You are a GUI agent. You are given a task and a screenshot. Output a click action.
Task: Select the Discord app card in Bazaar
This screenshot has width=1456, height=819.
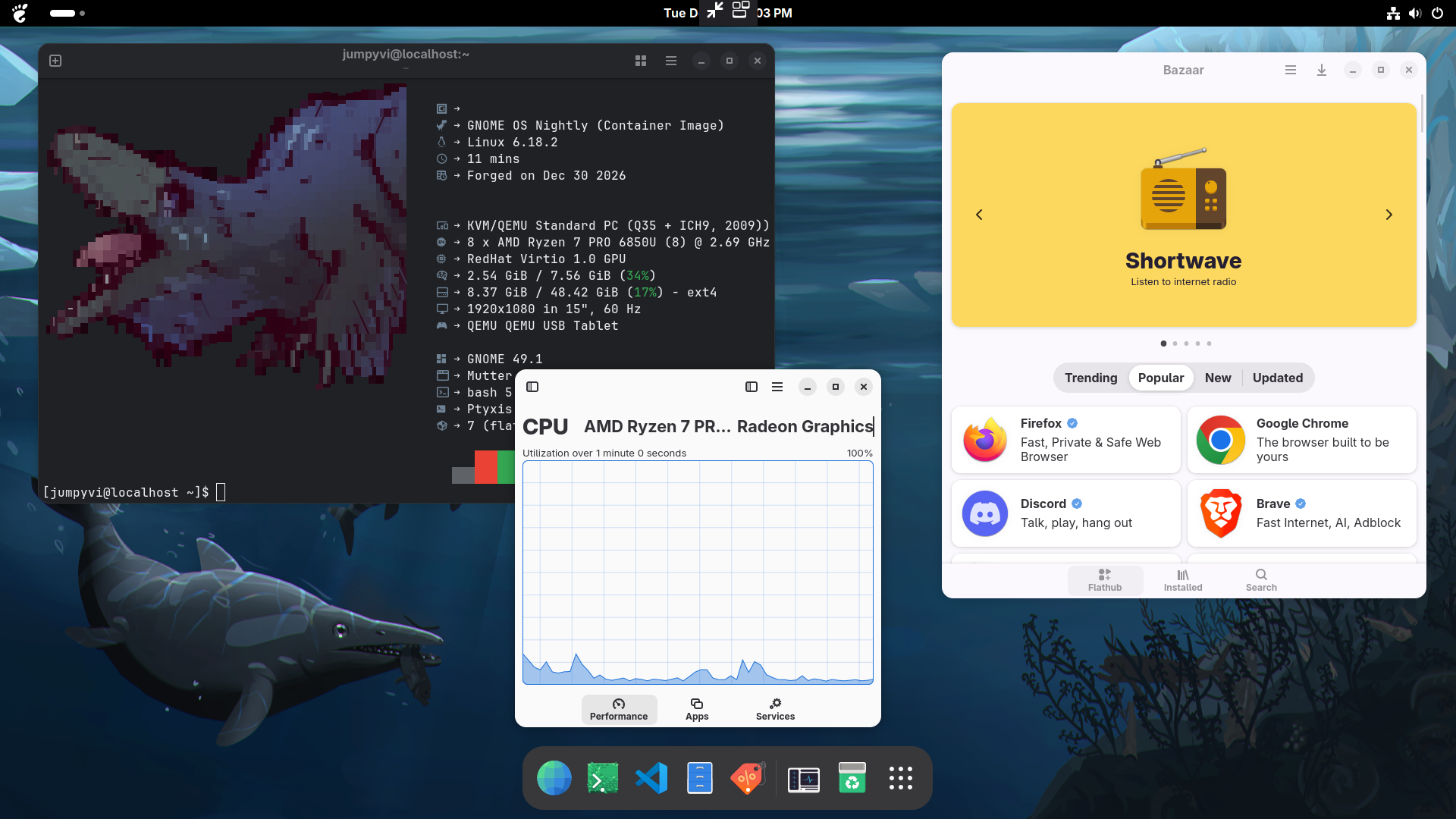1065,513
